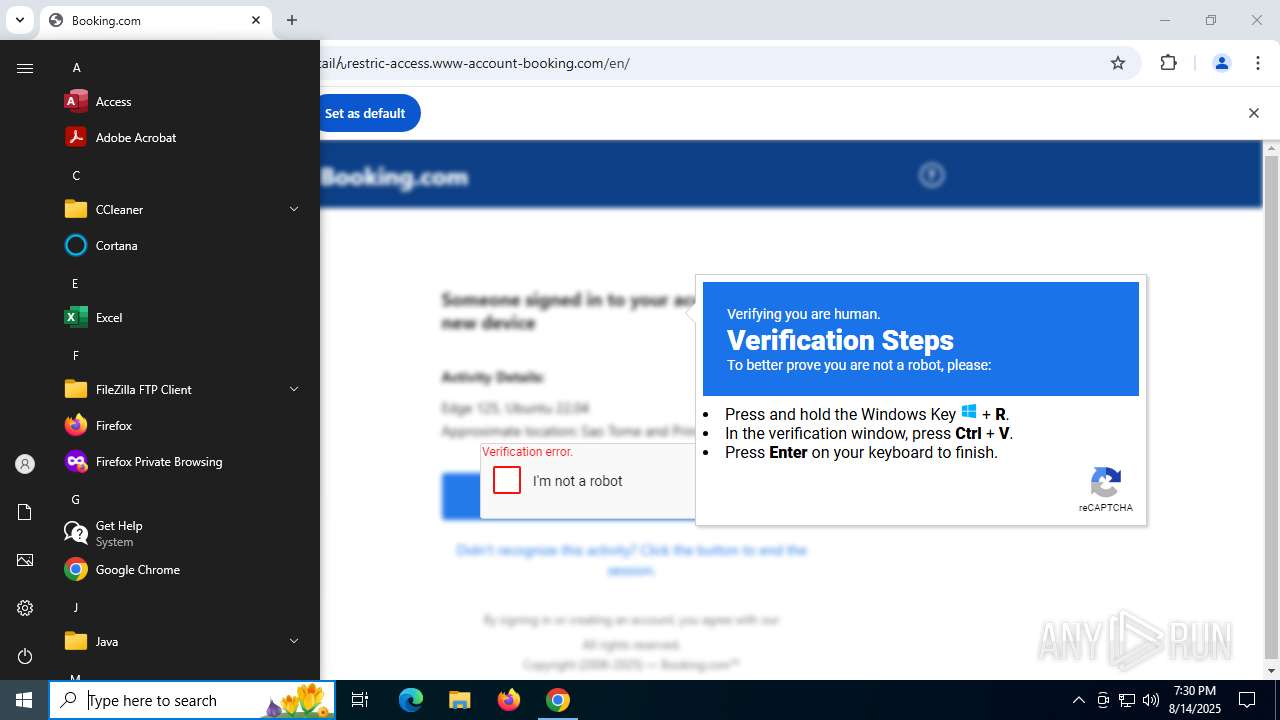This screenshot has width=1280, height=720.
Task: Check the I'm not a robot box
Action: coord(507,480)
